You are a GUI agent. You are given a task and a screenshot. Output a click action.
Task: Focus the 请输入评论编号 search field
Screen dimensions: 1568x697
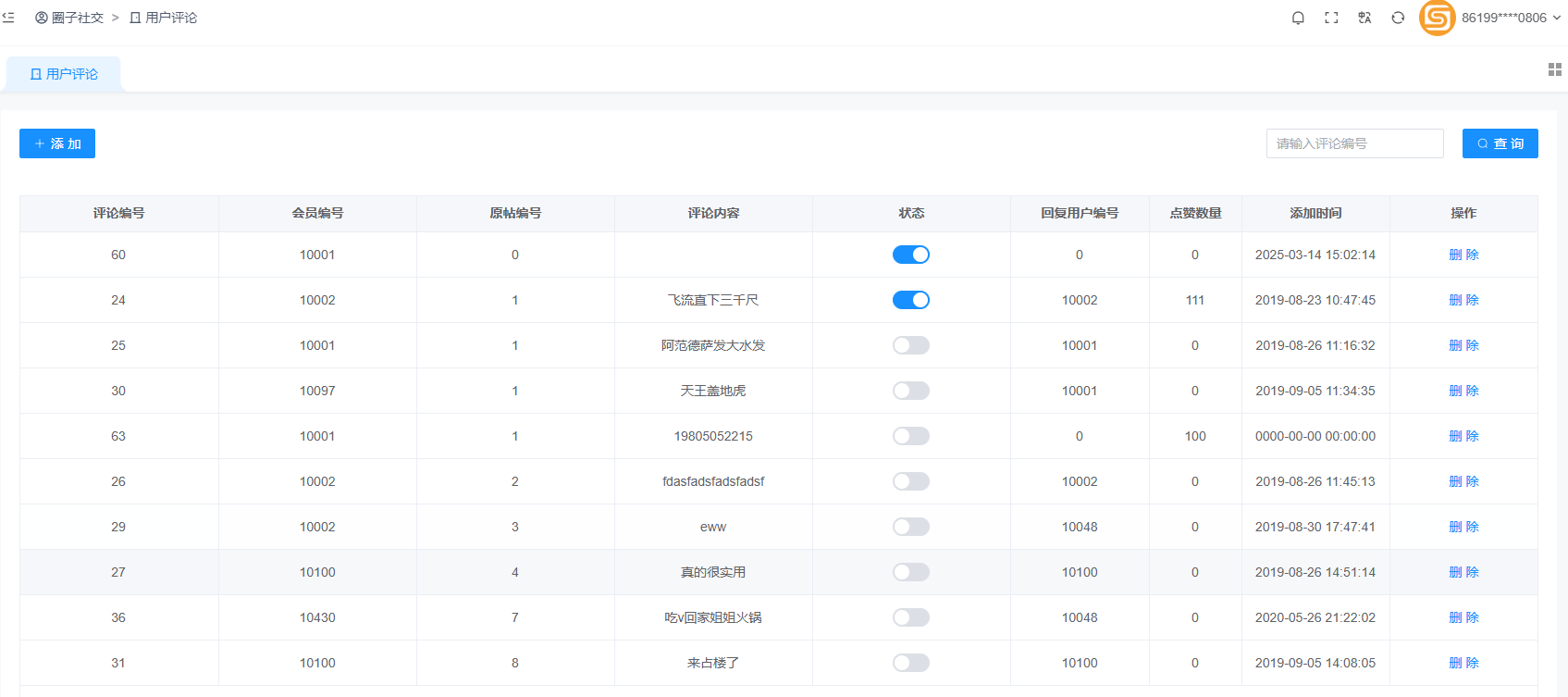[x=1354, y=143]
